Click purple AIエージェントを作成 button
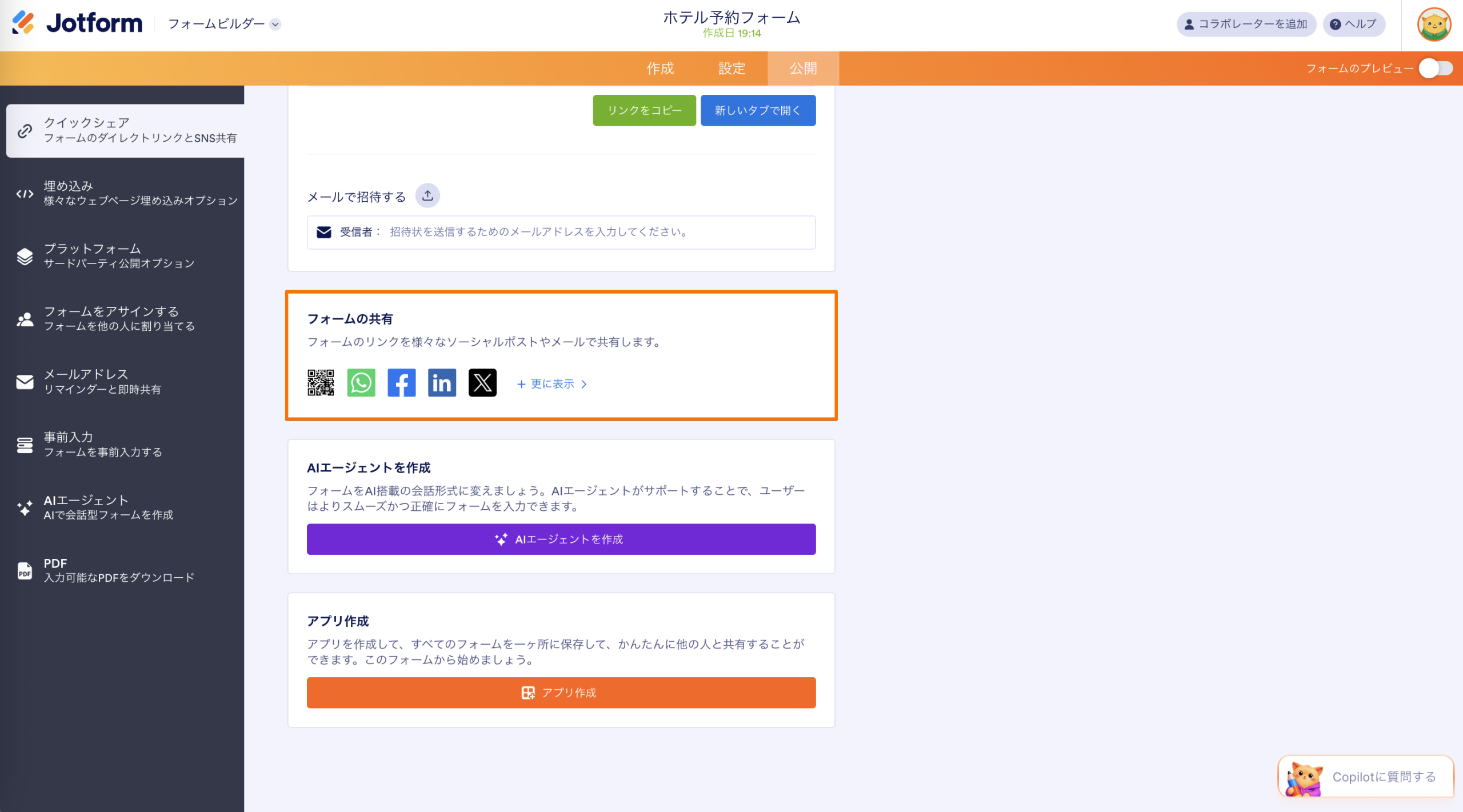 [561, 539]
